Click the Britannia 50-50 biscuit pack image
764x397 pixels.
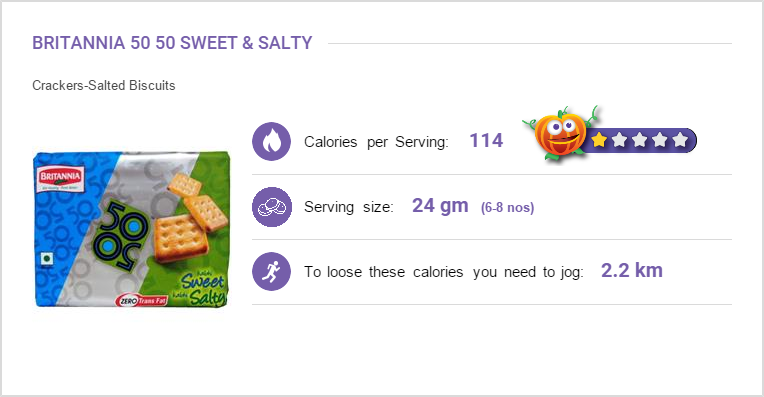(x=131, y=229)
